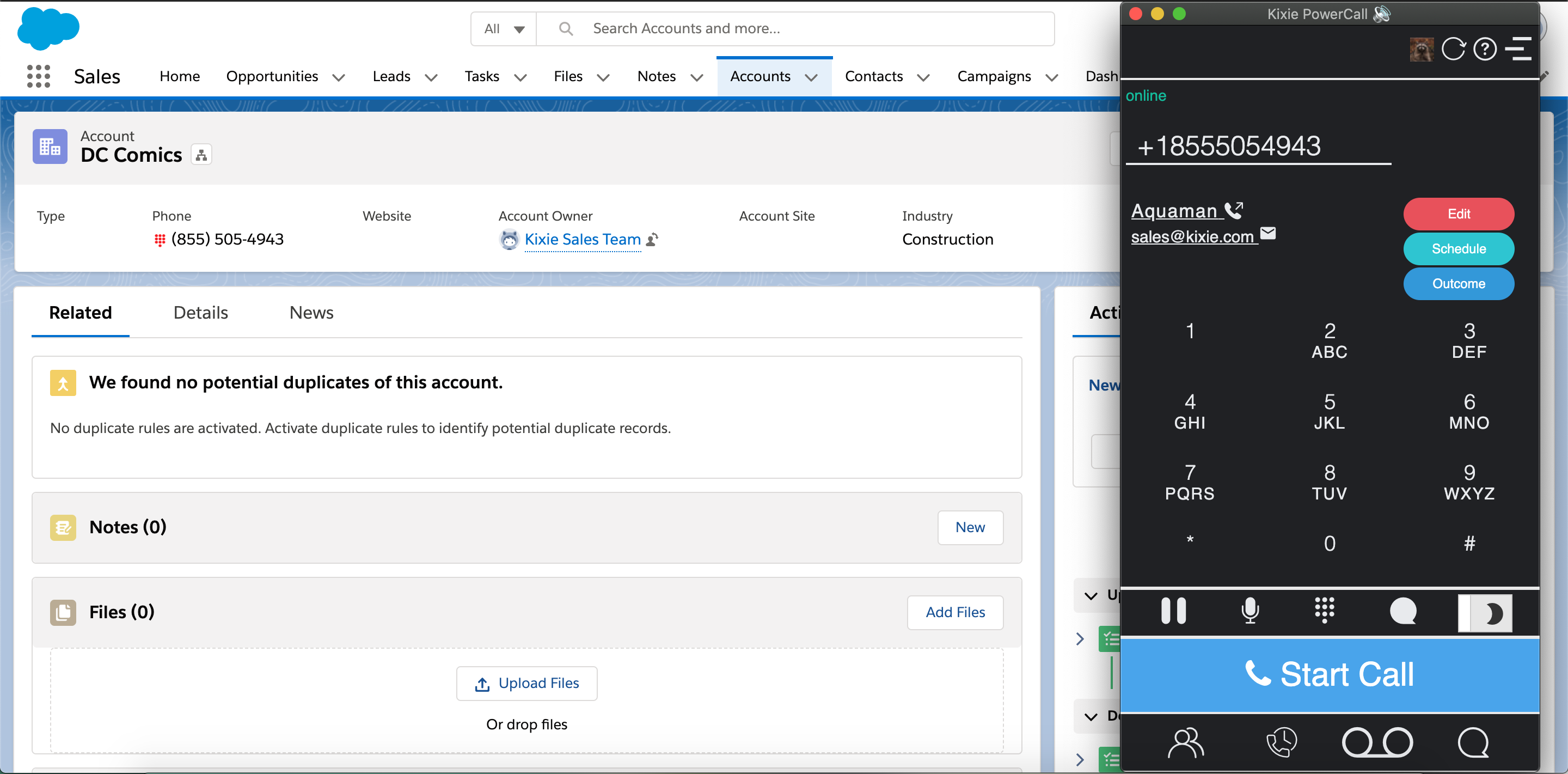This screenshot has height=774, width=1568.
Task: Go to the Home tab
Action: point(180,76)
